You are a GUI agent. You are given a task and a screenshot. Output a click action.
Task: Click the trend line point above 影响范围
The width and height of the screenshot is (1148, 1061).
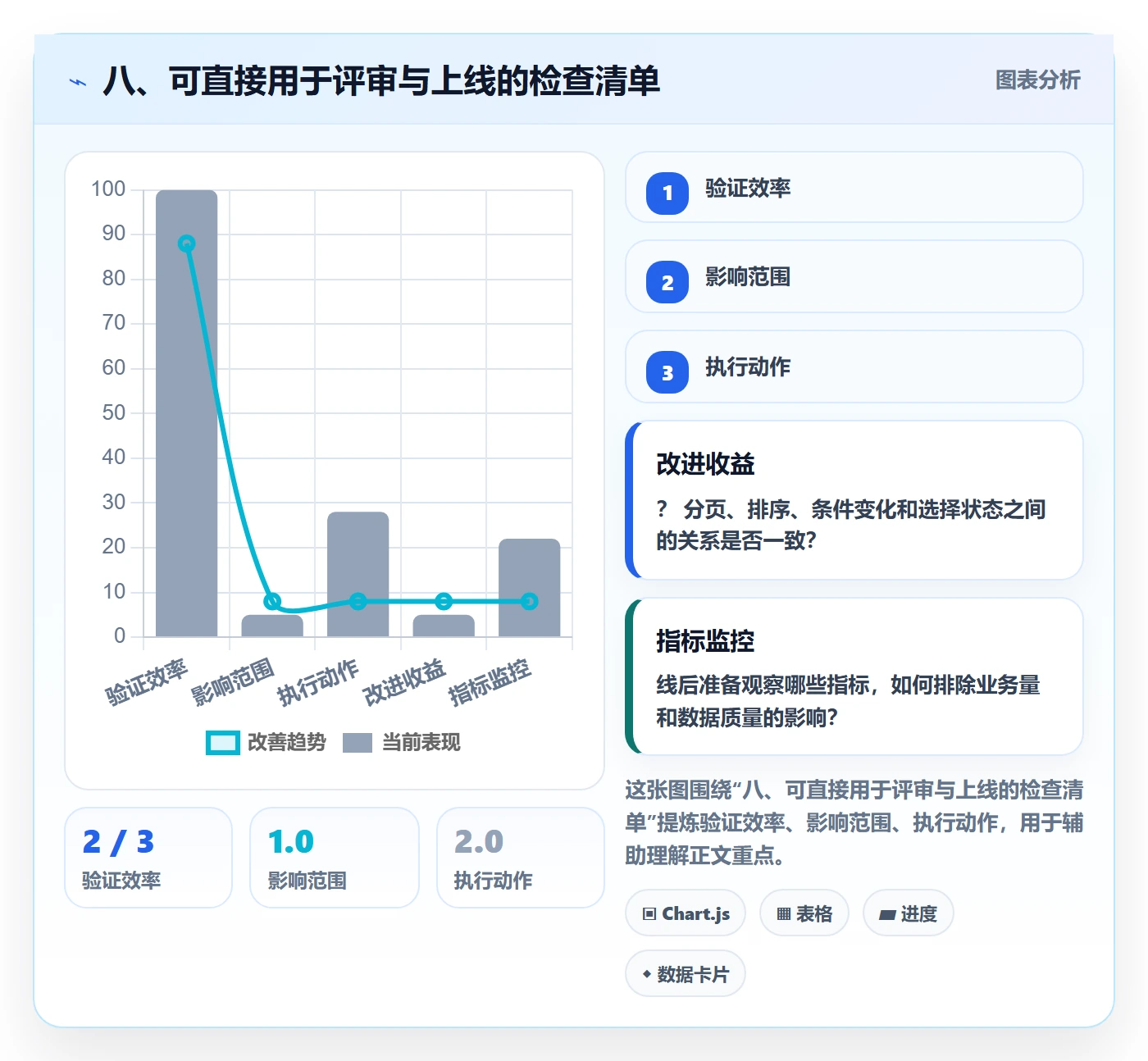272,602
